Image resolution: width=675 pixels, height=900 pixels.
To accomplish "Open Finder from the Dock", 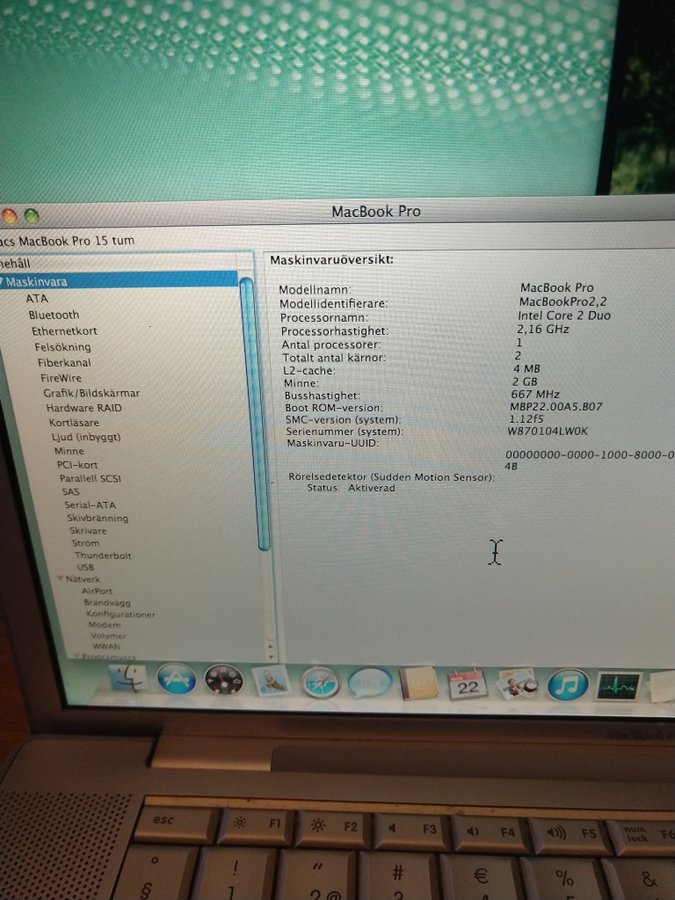I will 128,679.
